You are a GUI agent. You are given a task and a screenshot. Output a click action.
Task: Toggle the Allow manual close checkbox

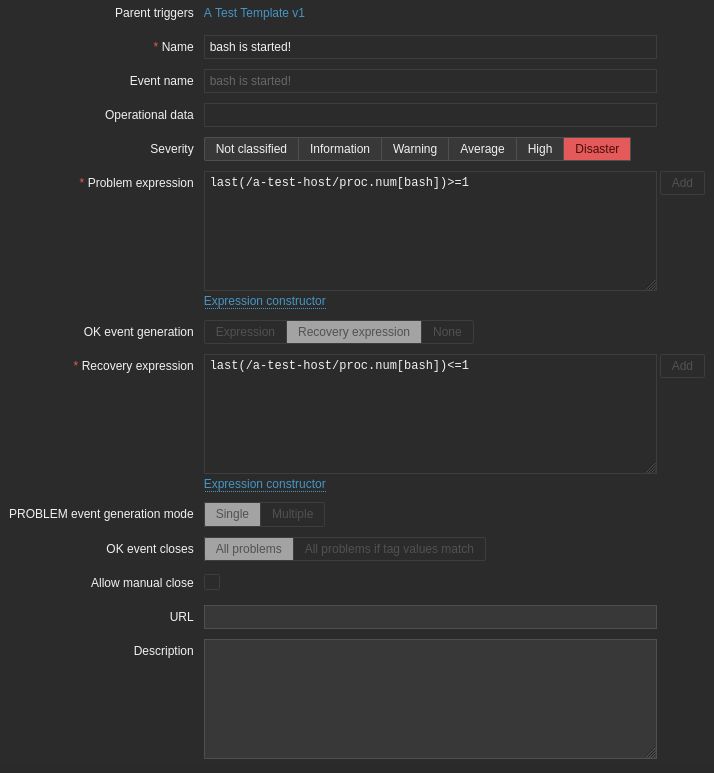(x=212, y=582)
